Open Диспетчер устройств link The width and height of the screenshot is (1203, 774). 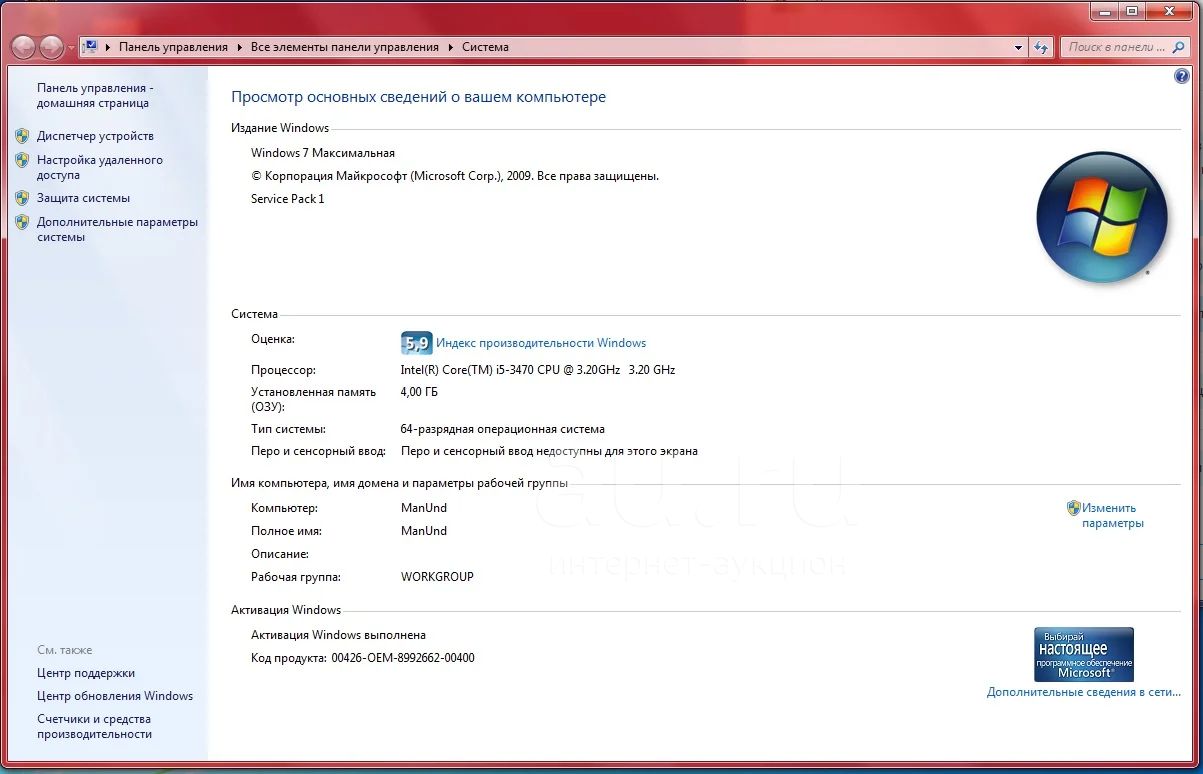point(95,136)
